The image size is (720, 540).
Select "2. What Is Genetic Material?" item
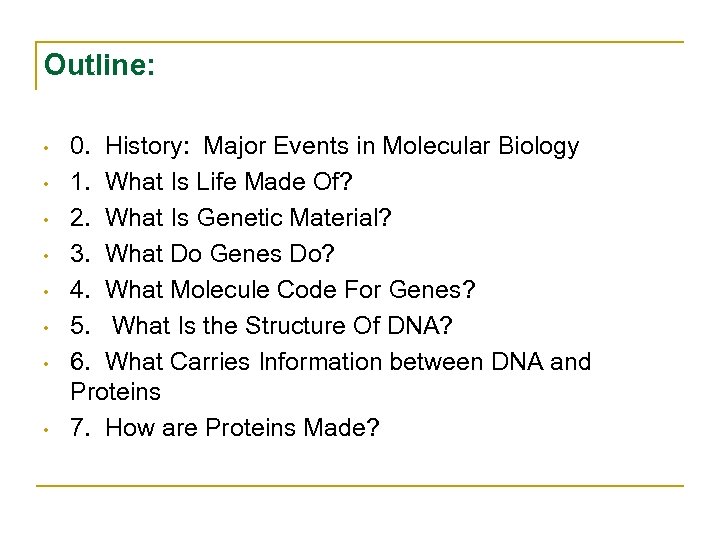[231, 218]
